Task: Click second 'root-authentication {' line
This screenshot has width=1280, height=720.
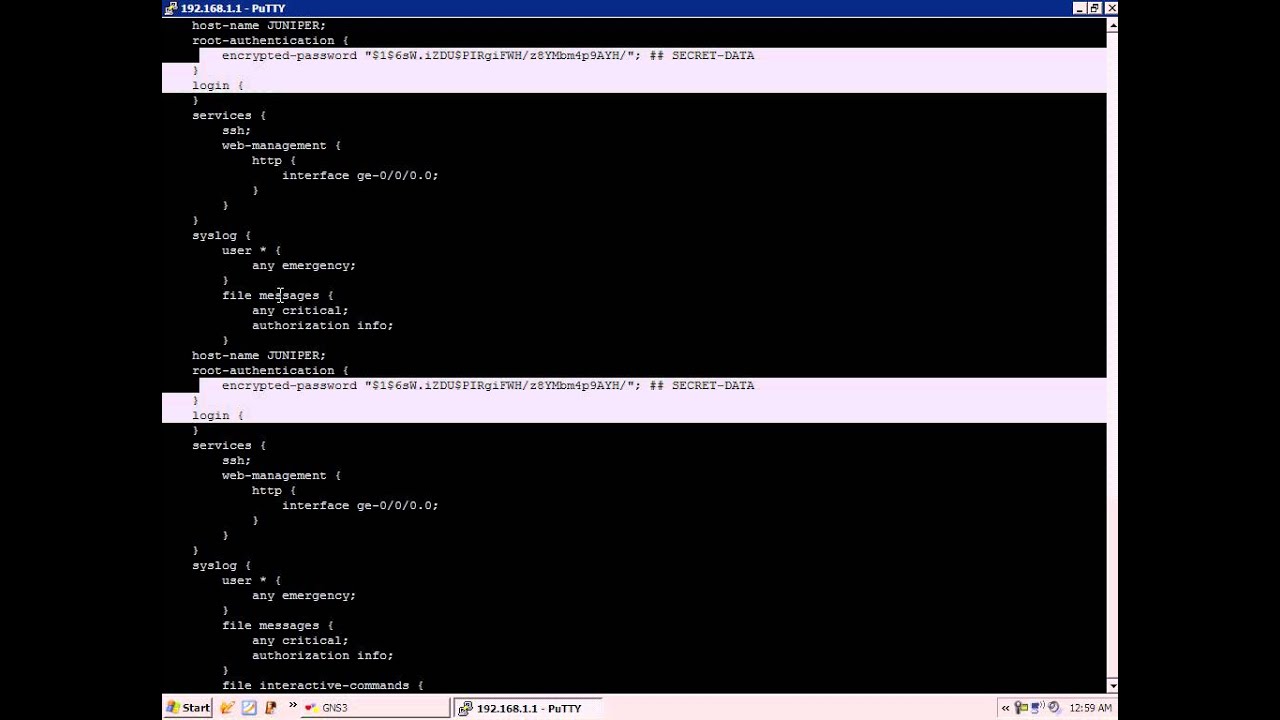Action: 270,371
